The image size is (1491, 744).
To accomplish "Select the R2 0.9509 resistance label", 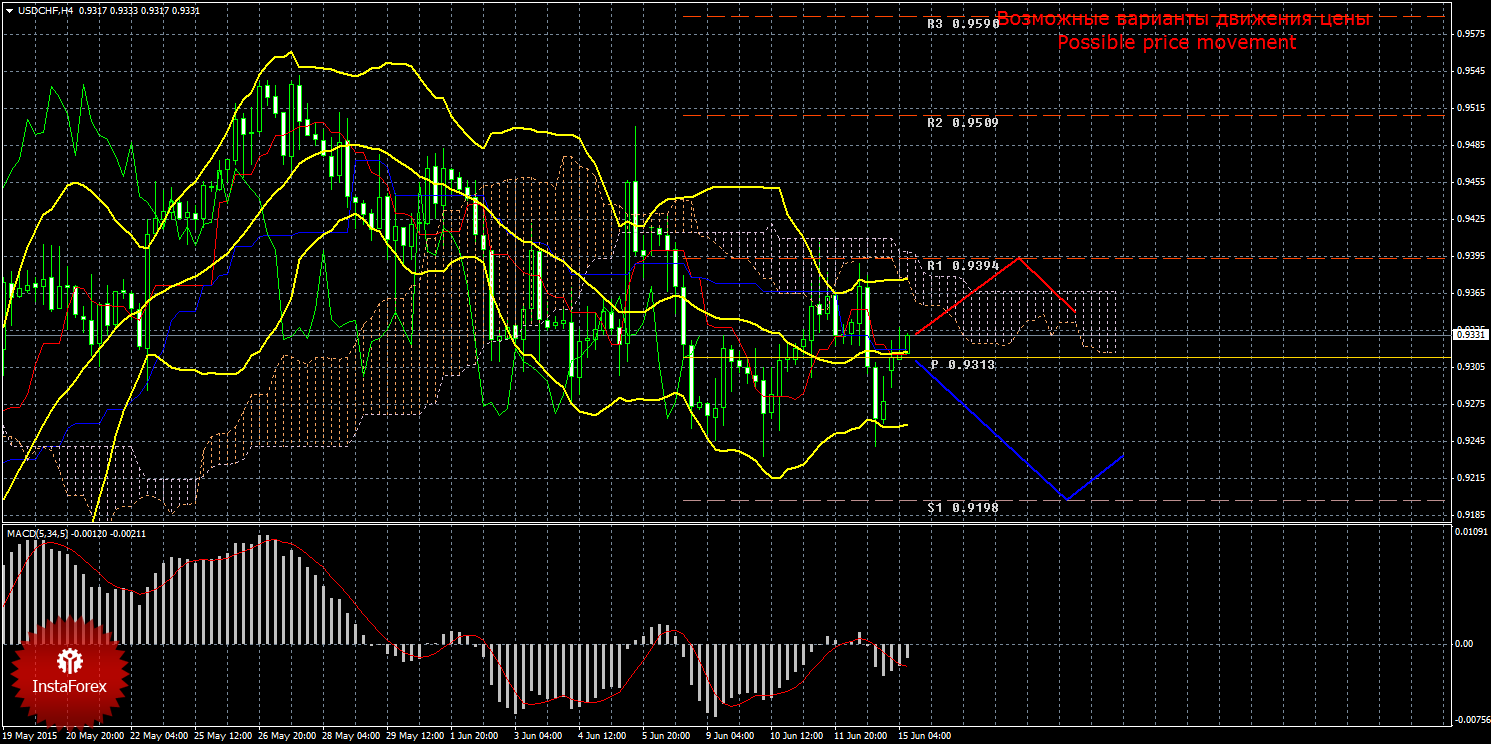I will click(962, 123).
